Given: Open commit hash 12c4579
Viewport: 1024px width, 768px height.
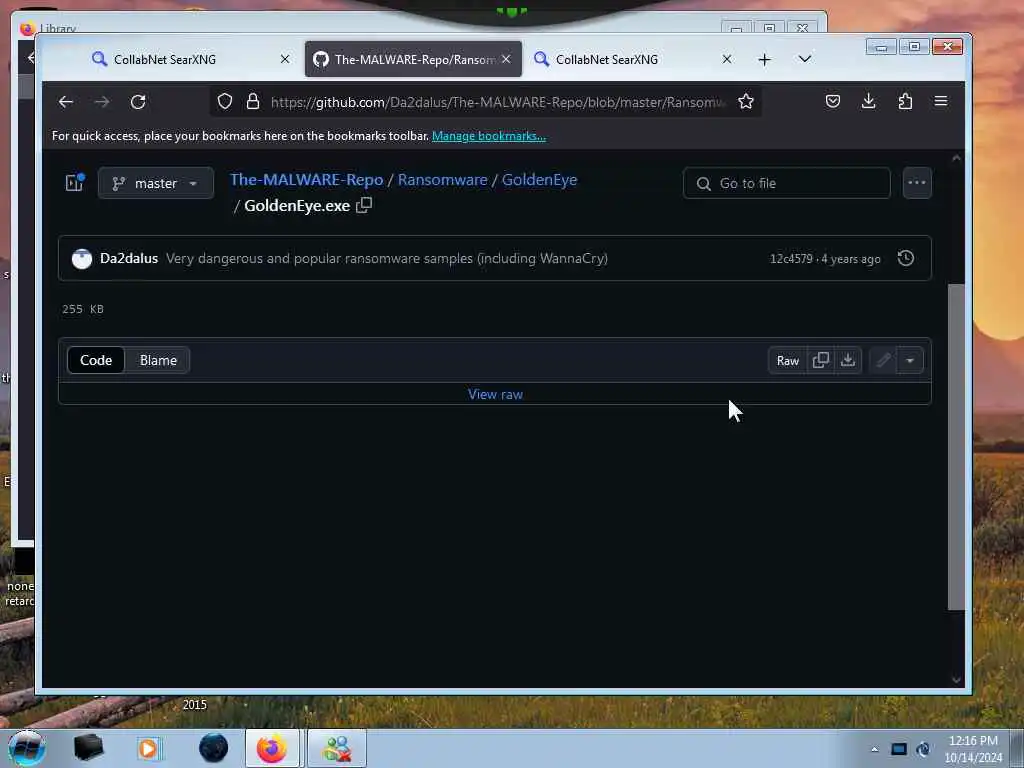Looking at the screenshot, I should click(x=791, y=259).
